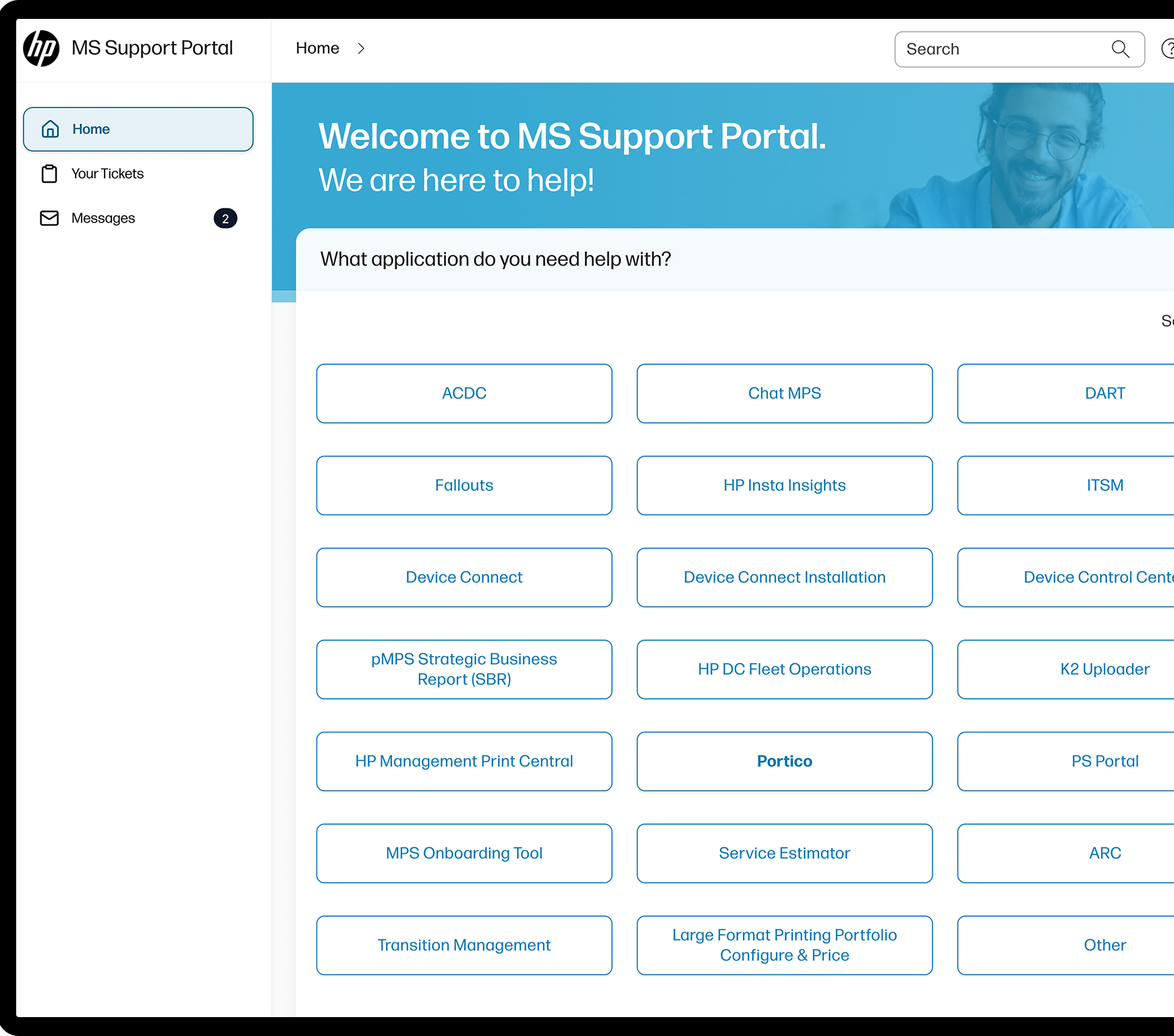Open the Service Estimator tool
1174x1036 pixels.
pyautogui.click(x=784, y=853)
